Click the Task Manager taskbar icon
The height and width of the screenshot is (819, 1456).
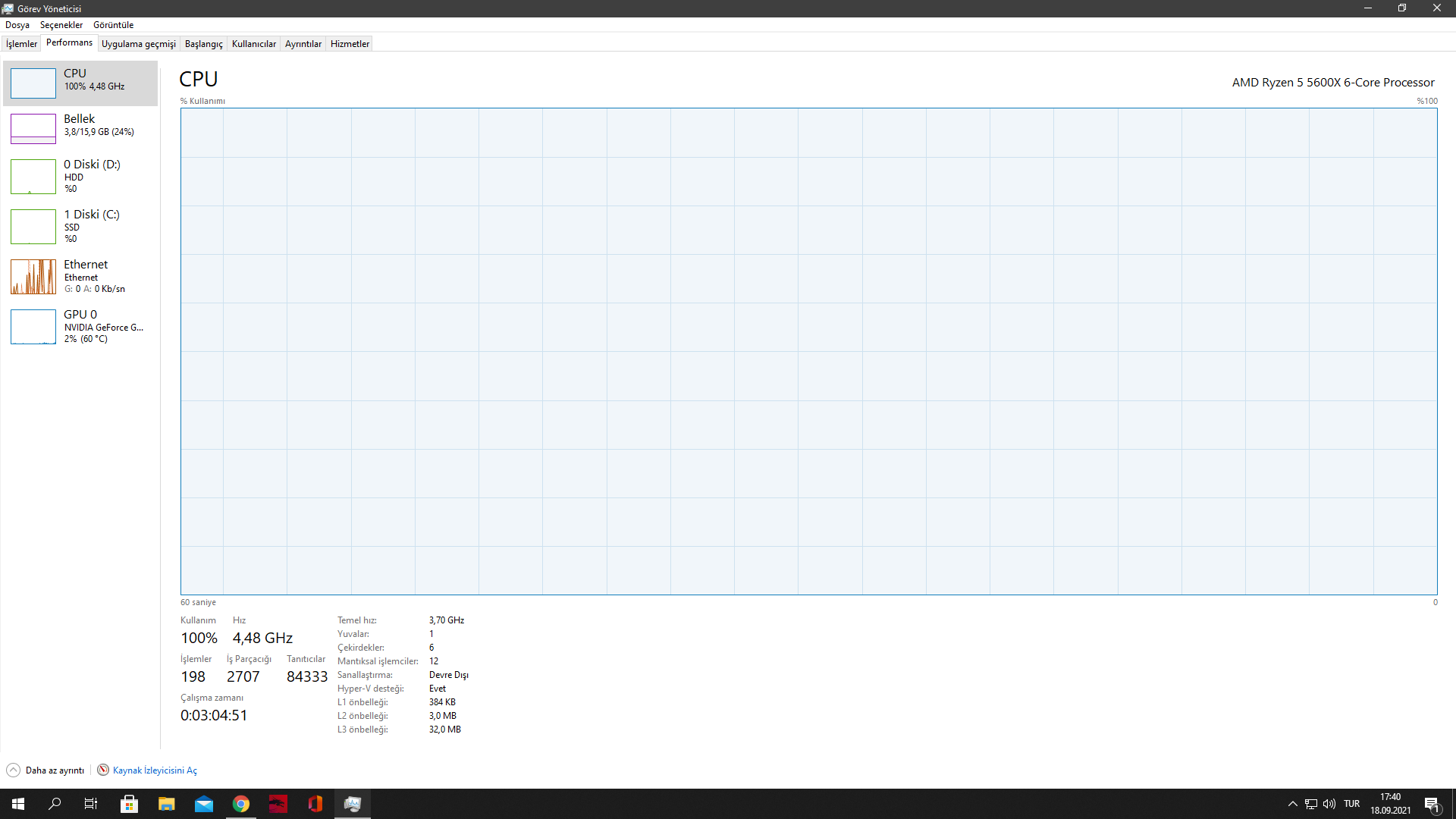coord(353,804)
